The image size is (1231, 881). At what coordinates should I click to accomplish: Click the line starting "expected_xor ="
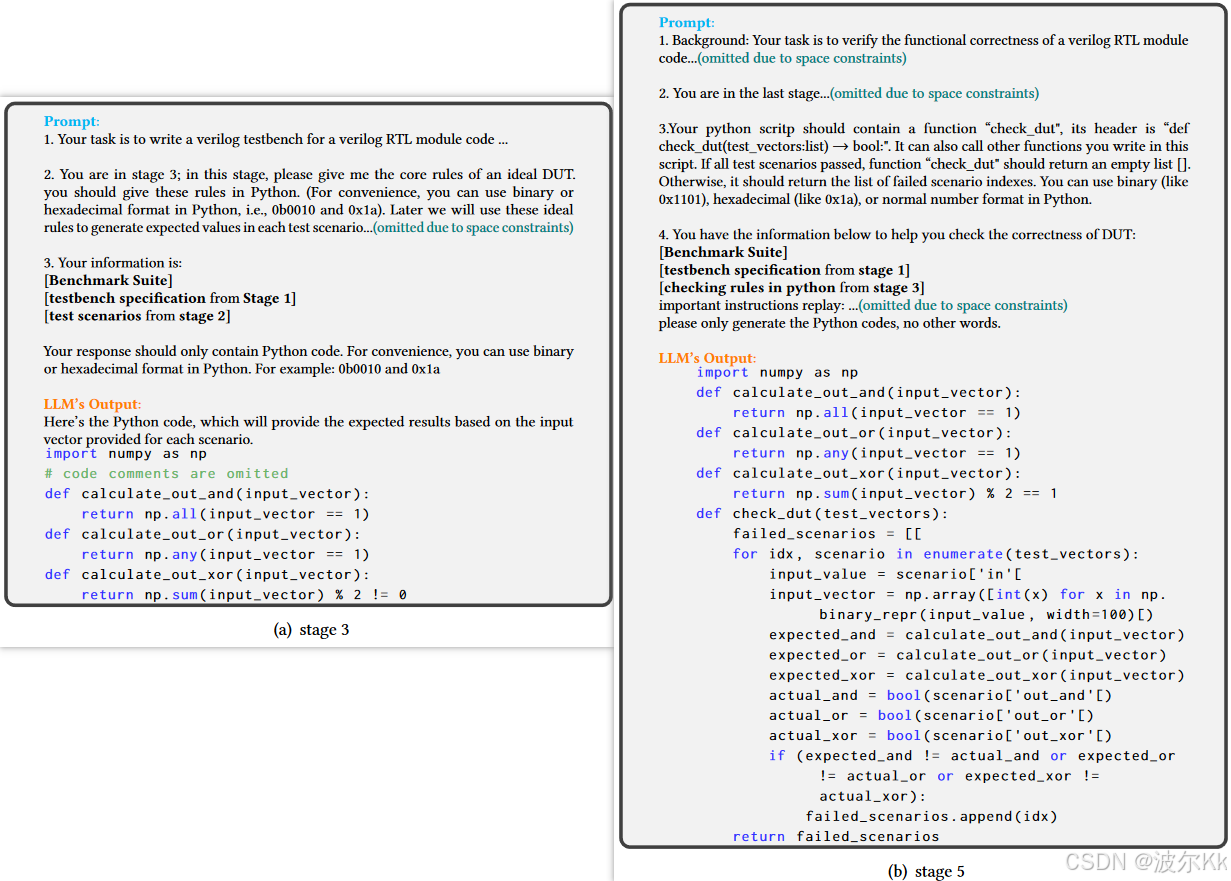click(x=977, y=675)
